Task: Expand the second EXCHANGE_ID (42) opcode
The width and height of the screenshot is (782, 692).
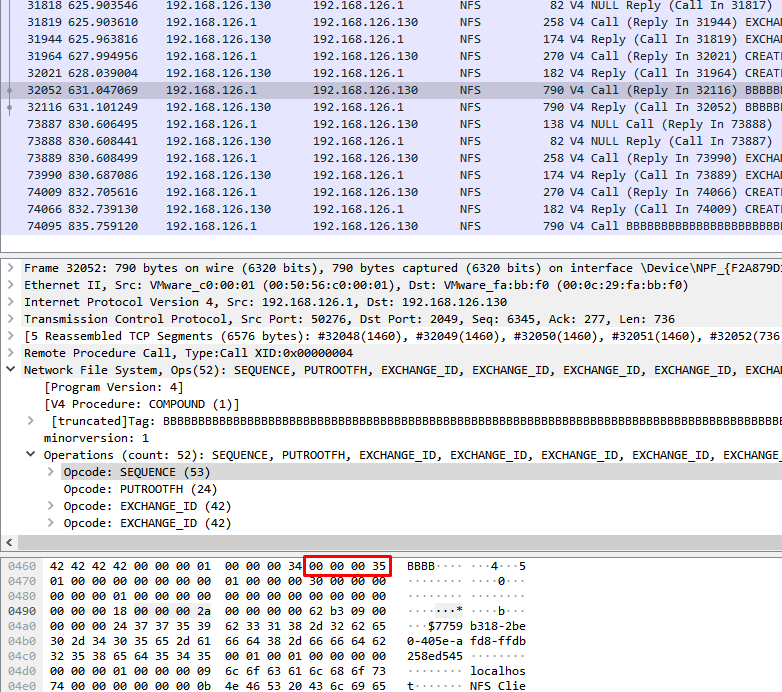Action: click(x=50, y=523)
